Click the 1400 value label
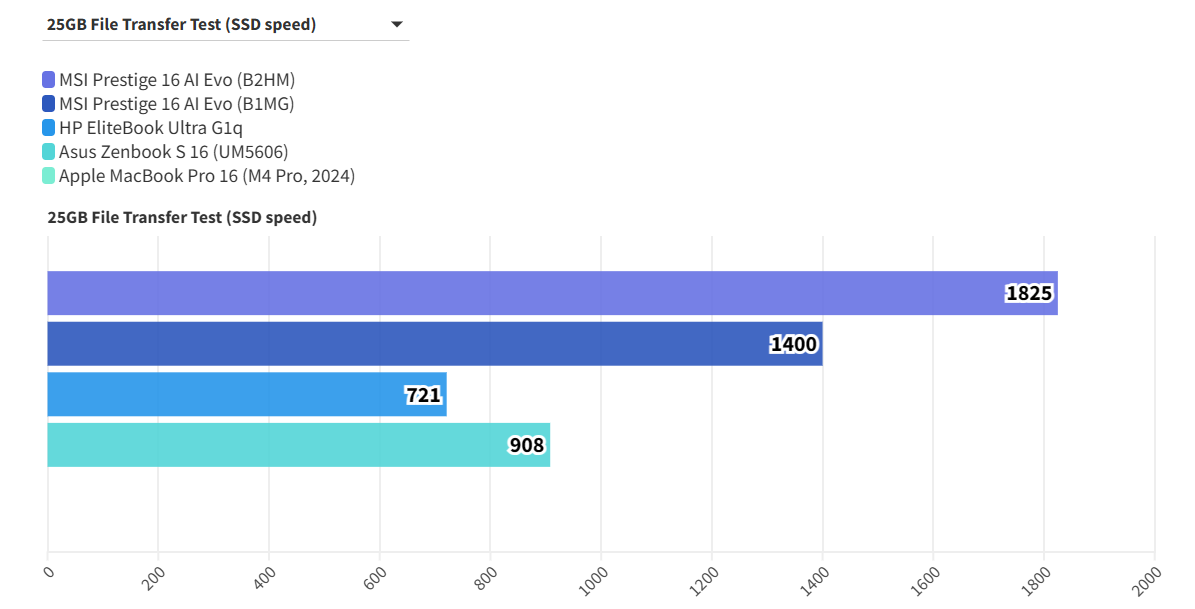Screen dimensions: 1195x609 pyautogui.click(x=794, y=345)
